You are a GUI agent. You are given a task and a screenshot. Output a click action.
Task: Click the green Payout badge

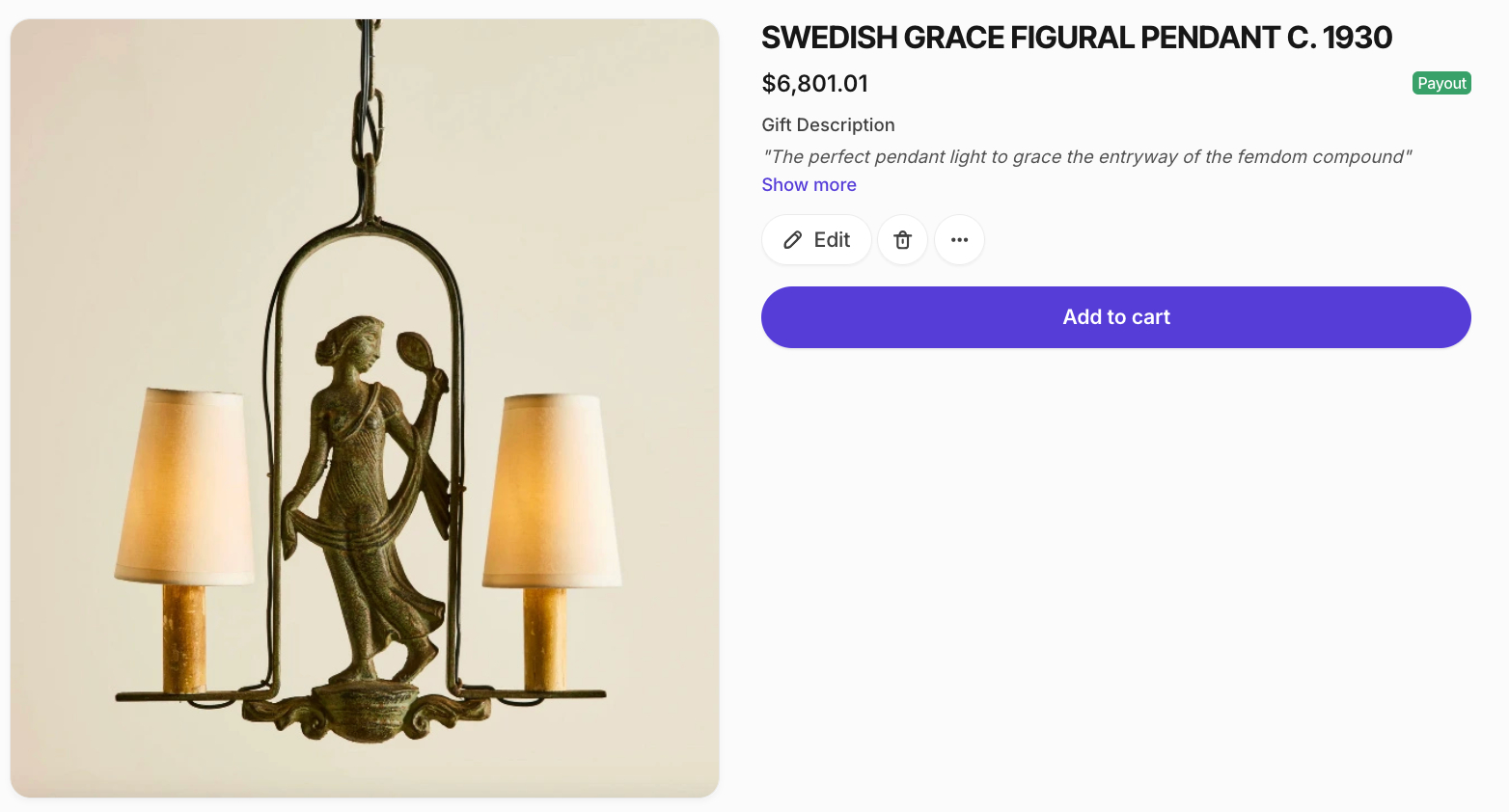point(1441,83)
